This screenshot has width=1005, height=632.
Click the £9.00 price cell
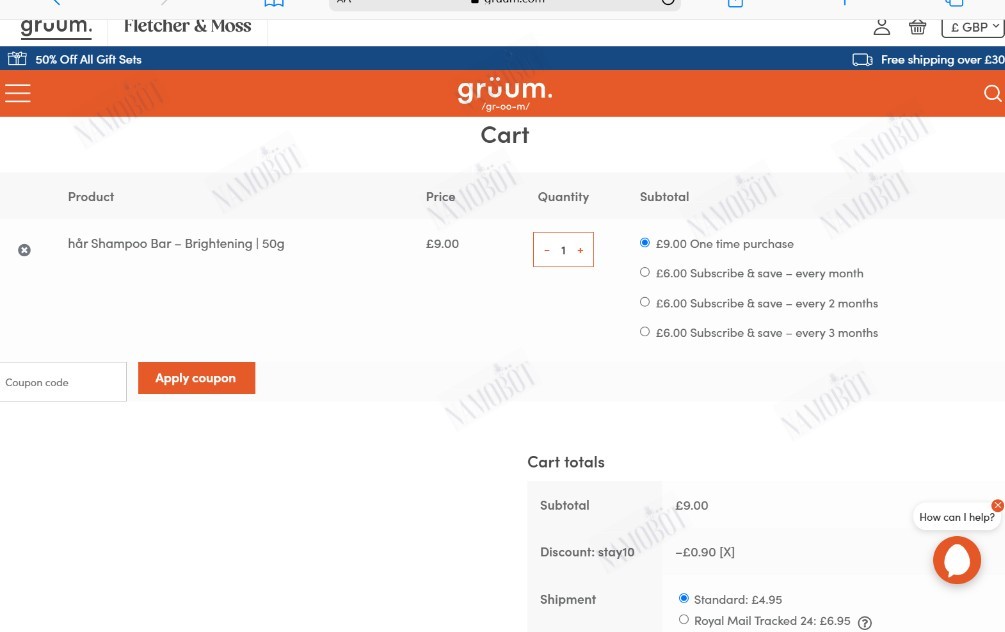tap(442, 244)
